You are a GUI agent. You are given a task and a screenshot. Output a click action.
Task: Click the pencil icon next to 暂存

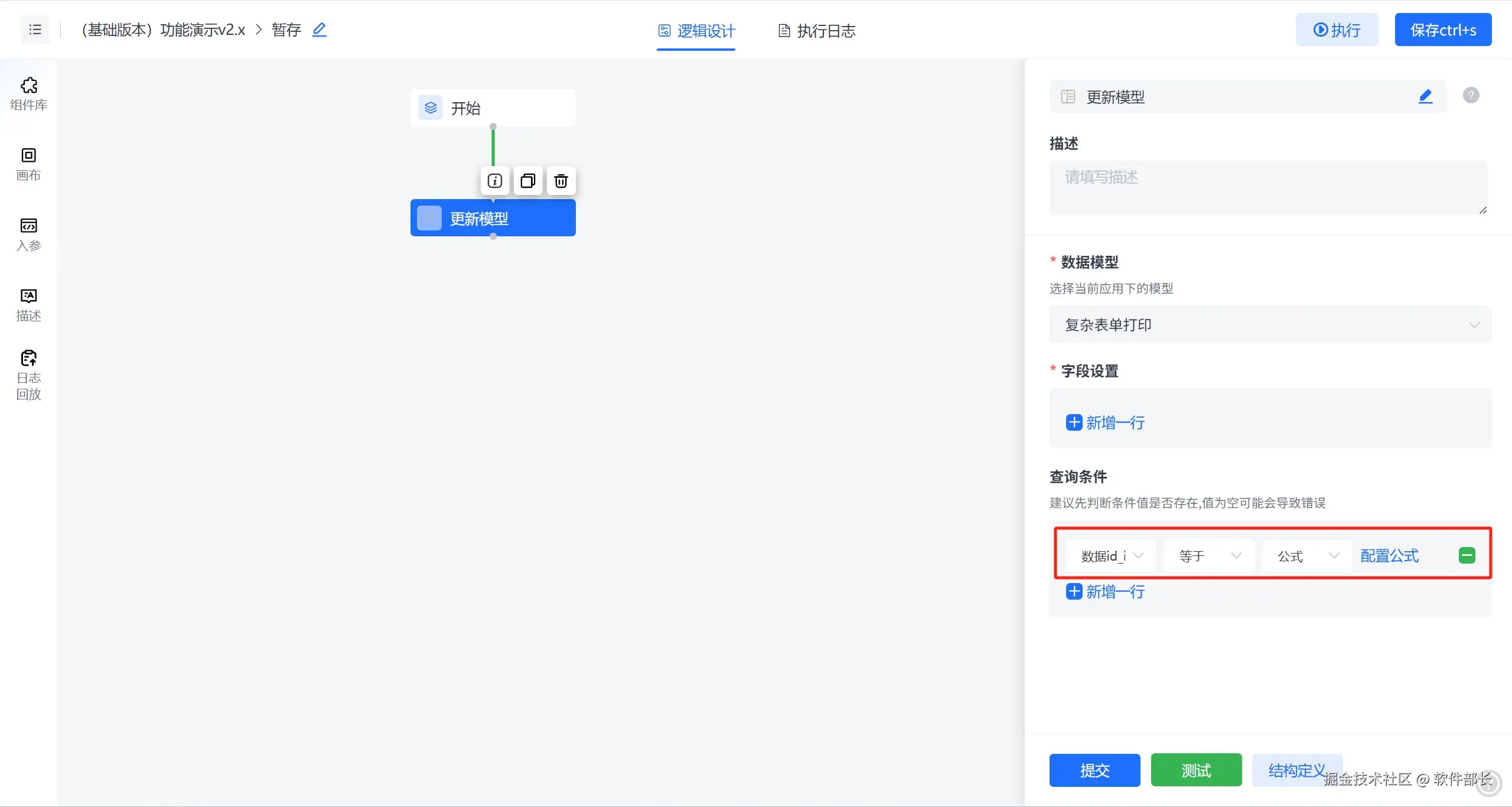coord(319,30)
